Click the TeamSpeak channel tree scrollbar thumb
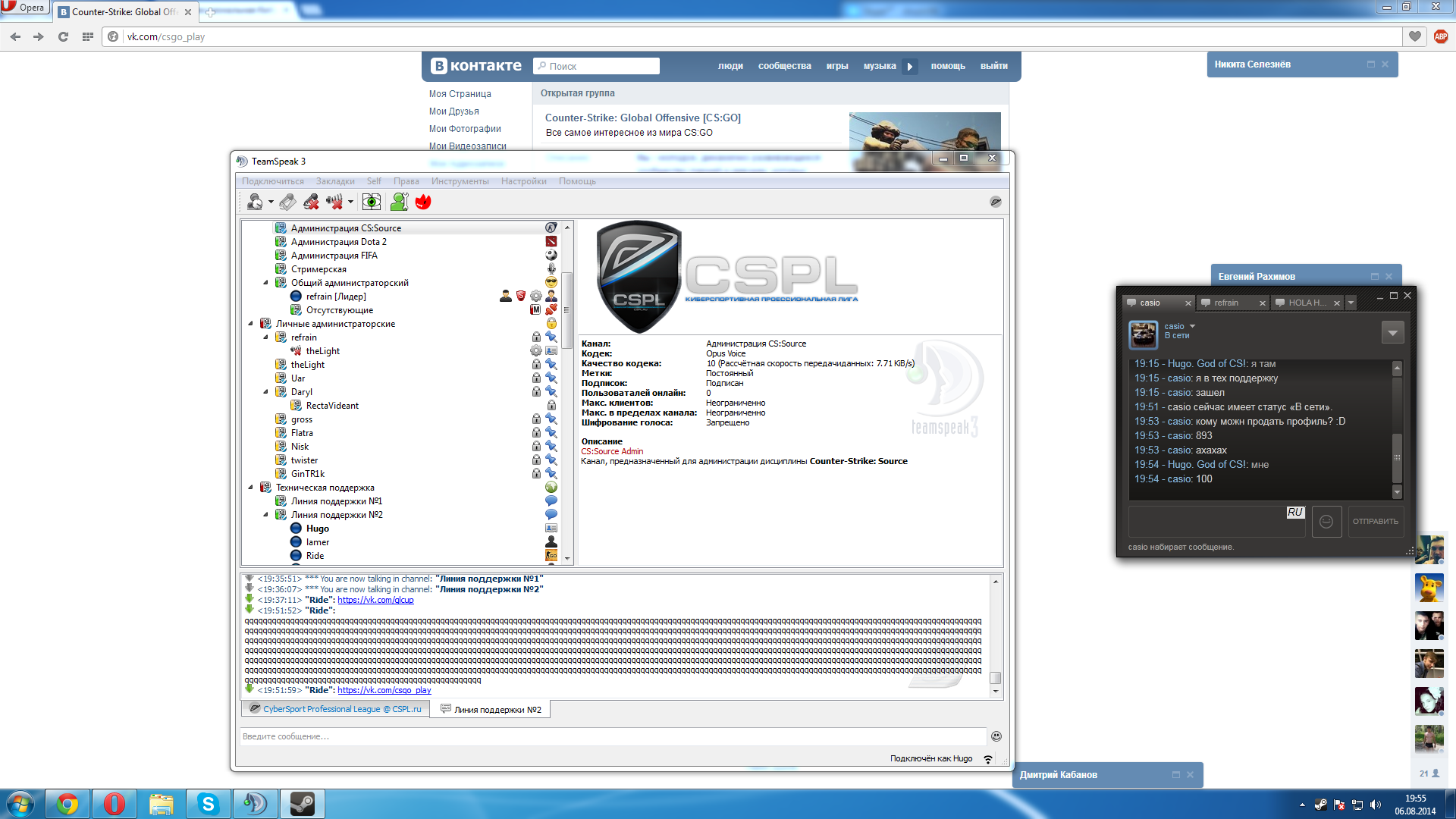The height and width of the screenshot is (819, 1456). point(566,309)
